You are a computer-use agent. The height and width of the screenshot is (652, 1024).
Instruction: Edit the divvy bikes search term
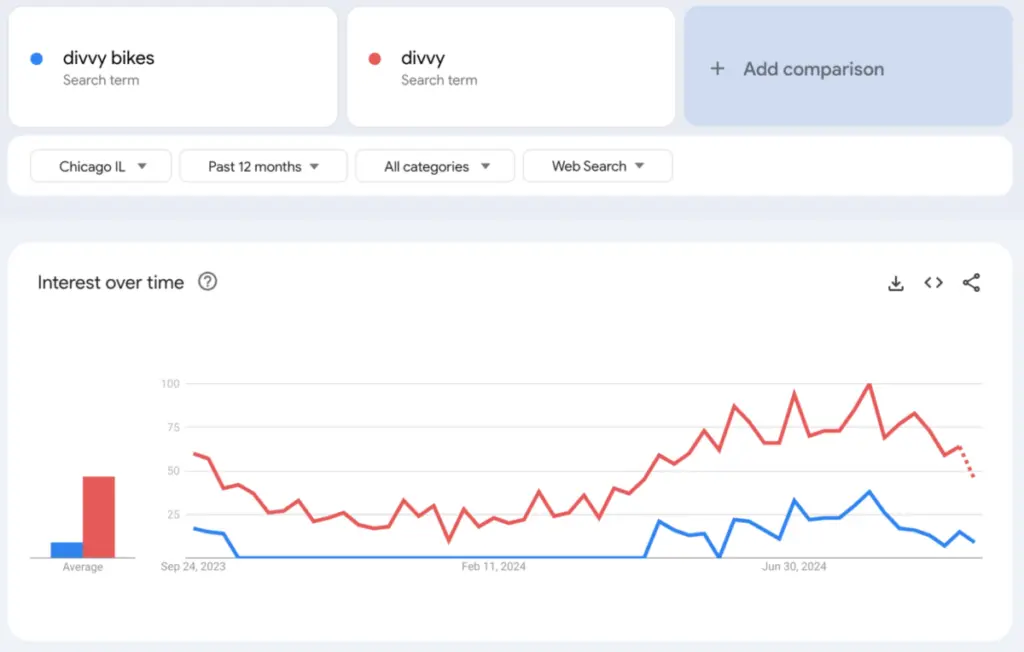point(109,58)
